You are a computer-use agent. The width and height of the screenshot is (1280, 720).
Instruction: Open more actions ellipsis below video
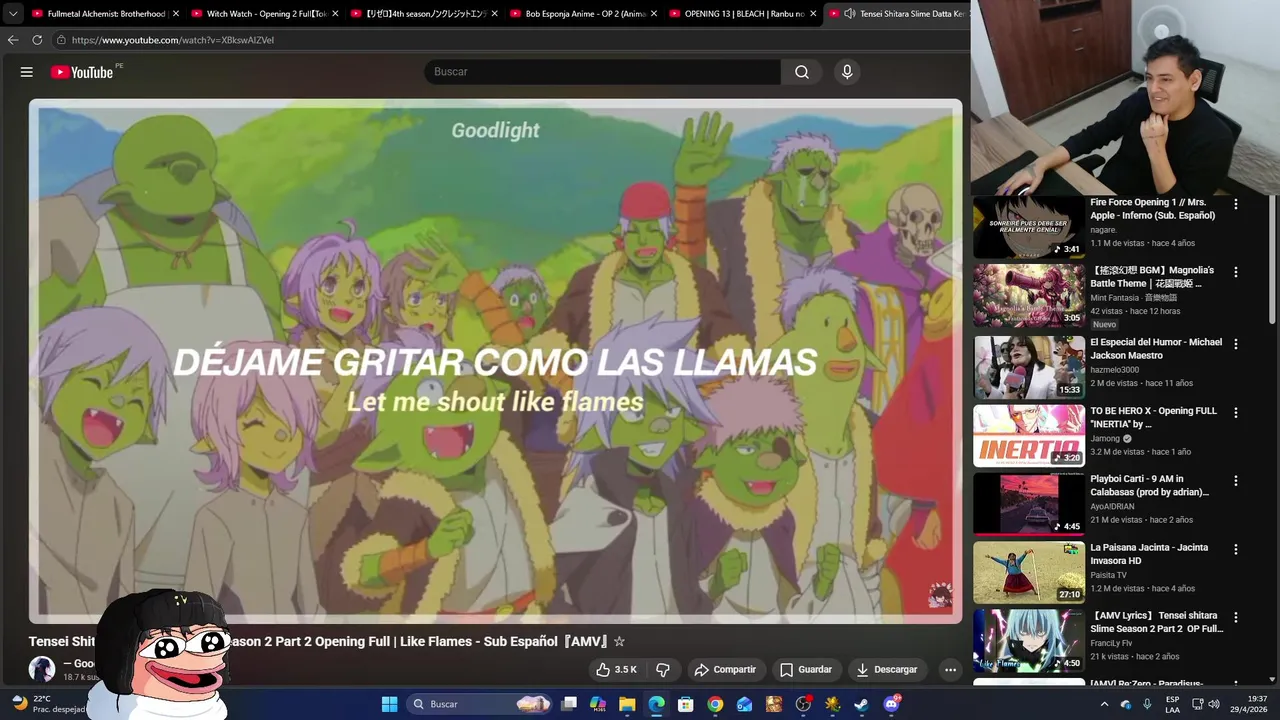[x=951, y=670]
